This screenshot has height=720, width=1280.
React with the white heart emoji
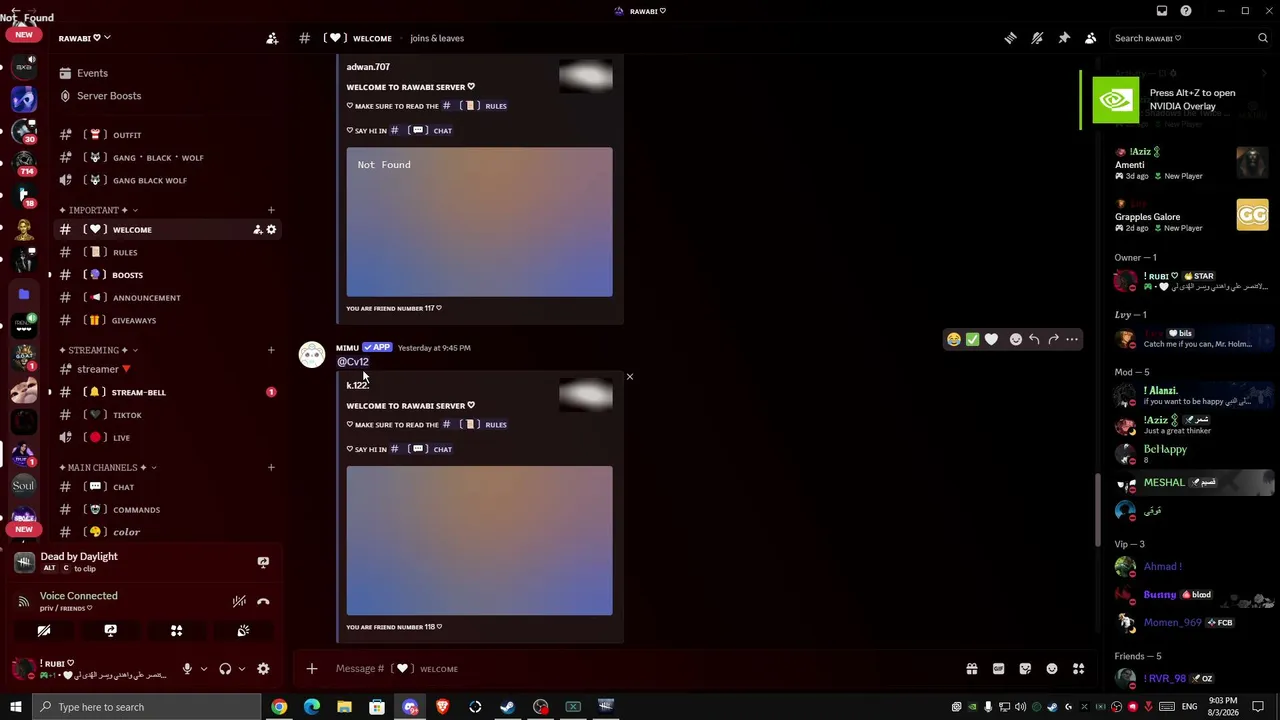(991, 340)
